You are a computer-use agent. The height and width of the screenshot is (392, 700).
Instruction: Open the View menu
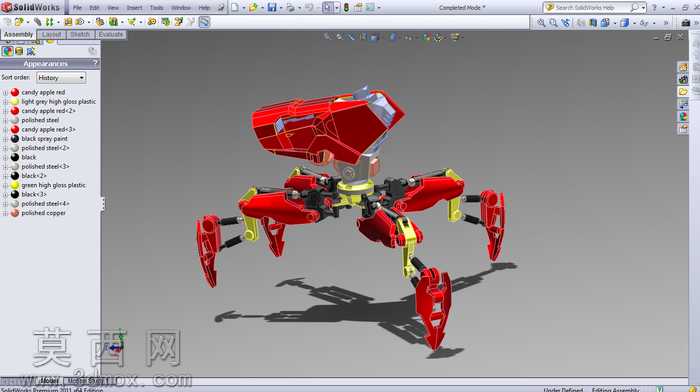pyautogui.click(x=113, y=8)
